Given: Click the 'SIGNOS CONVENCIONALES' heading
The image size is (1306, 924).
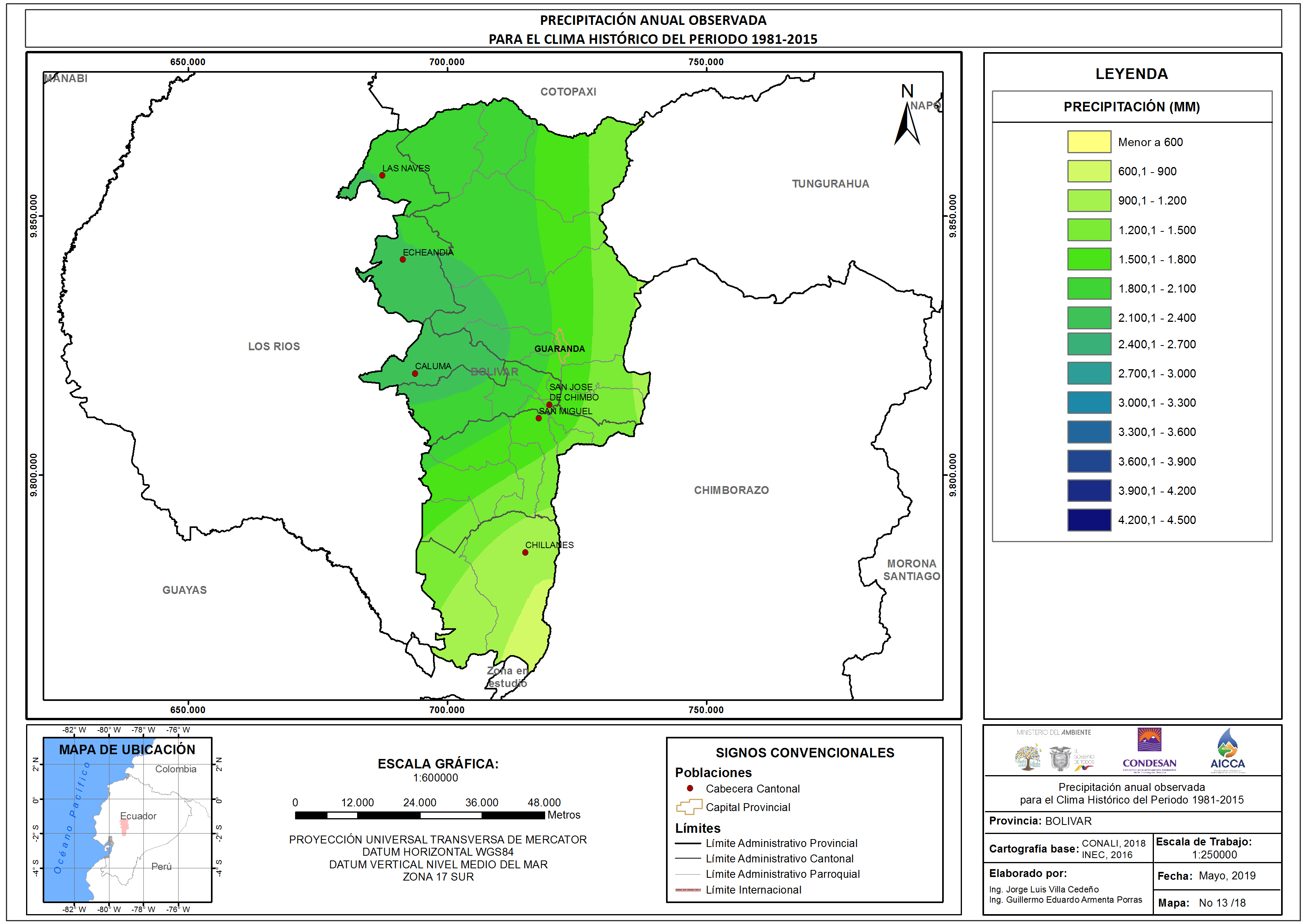Looking at the screenshot, I should 805,753.
